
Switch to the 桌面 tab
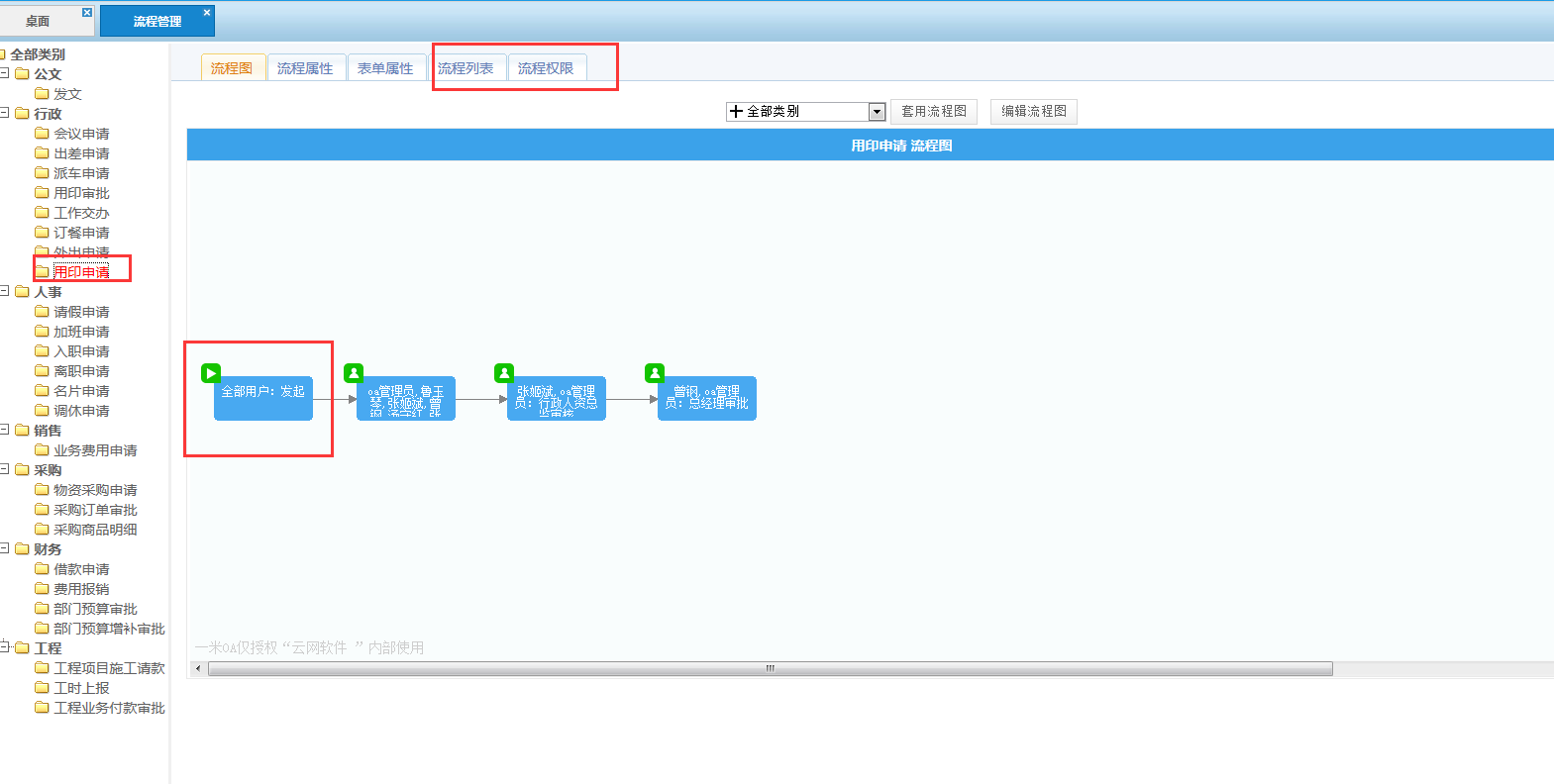pyautogui.click(x=38, y=21)
